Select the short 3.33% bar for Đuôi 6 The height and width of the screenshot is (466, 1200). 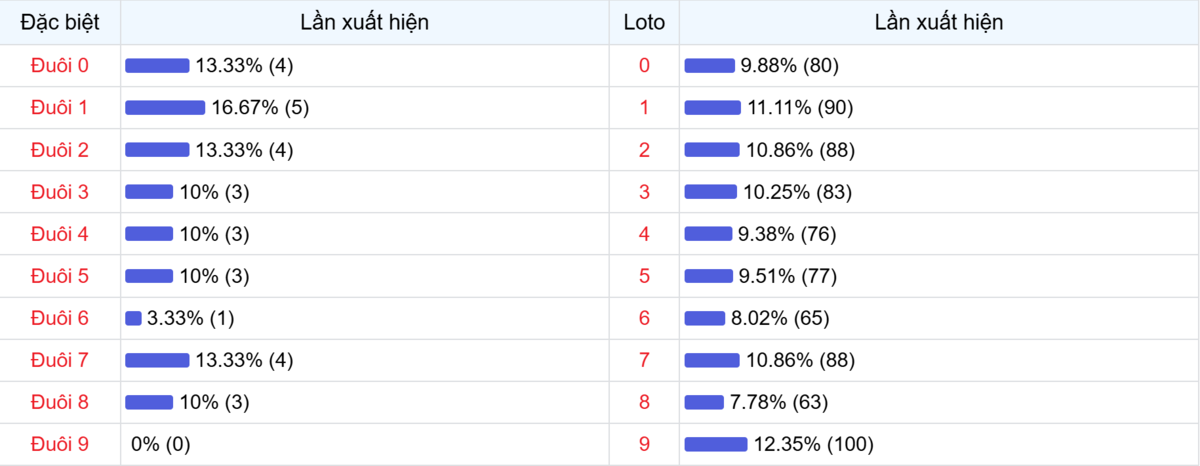133,318
